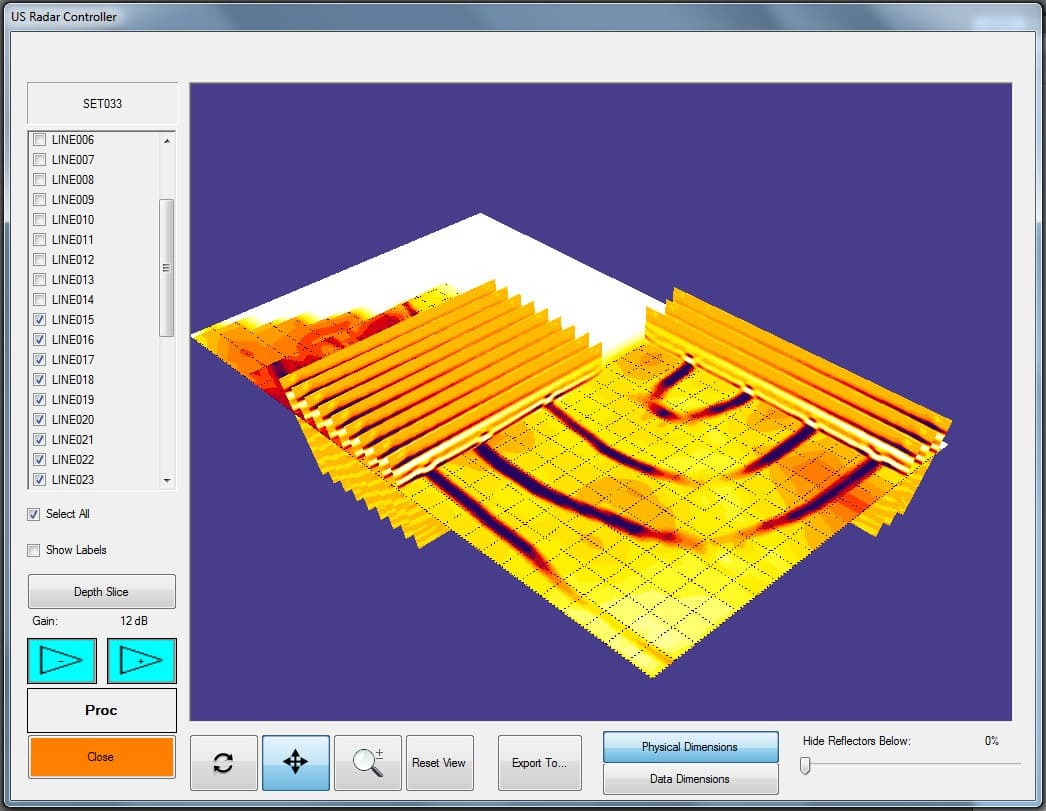Activate the zoom magnifier tool
This screenshot has height=811, width=1046.
368,763
